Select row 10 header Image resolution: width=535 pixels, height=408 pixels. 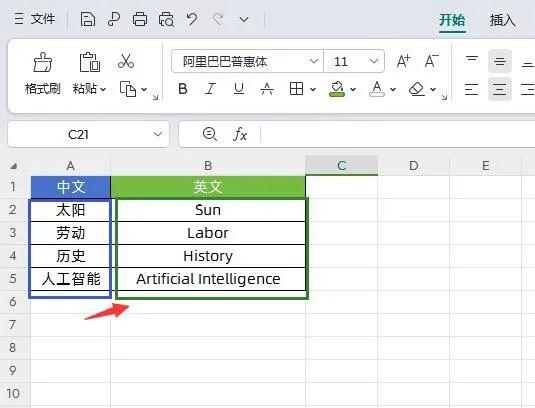[x=13, y=393]
